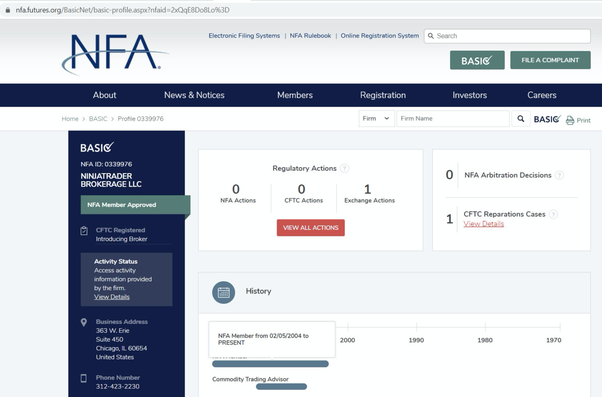Click VIEW ALL ACTIONS button
The height and width of the screenshot is (397, 602).
point(311,228)
